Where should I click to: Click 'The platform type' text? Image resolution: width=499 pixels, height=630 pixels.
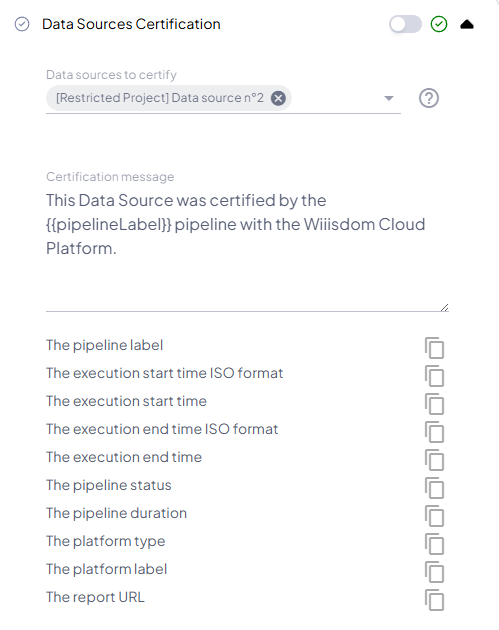(105, 541)
